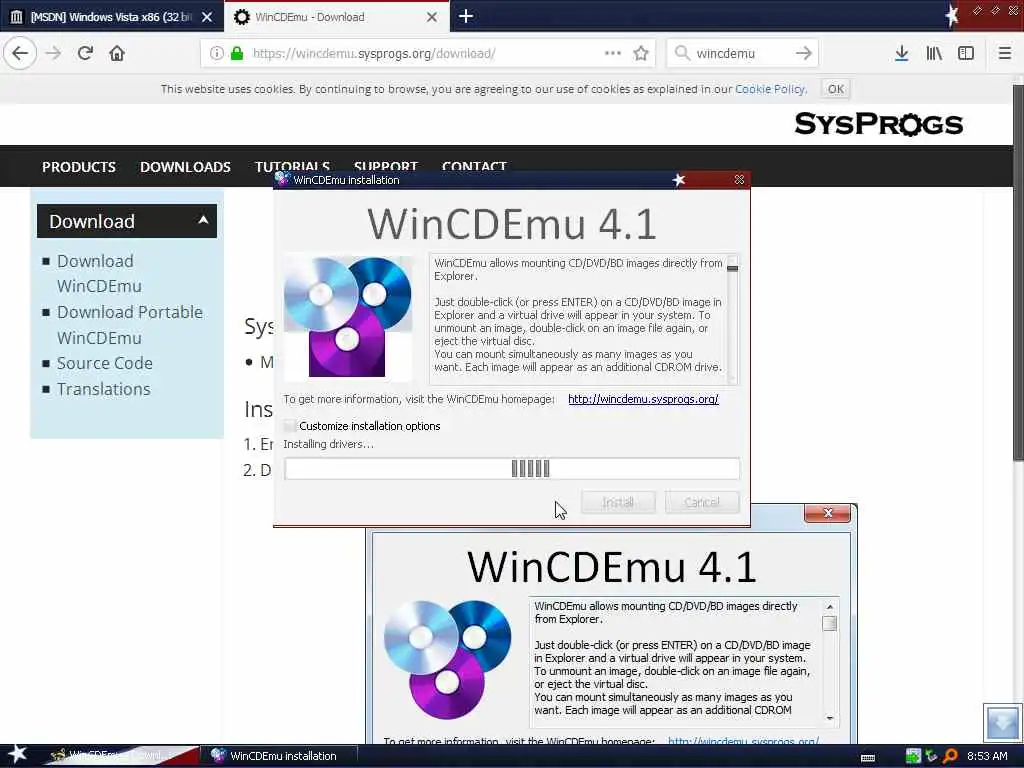Close the WinCDEmu - Download tab
The width and height of the screenshot is (1024, 768).
(432, 17)
